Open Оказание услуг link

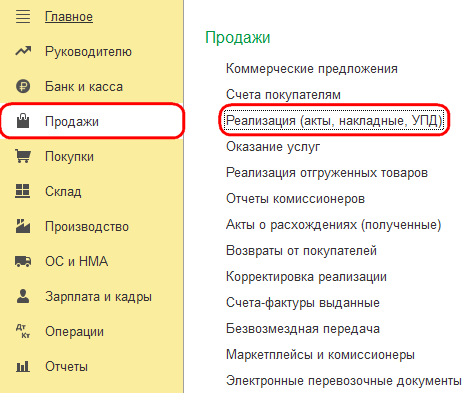coord(273,147)
